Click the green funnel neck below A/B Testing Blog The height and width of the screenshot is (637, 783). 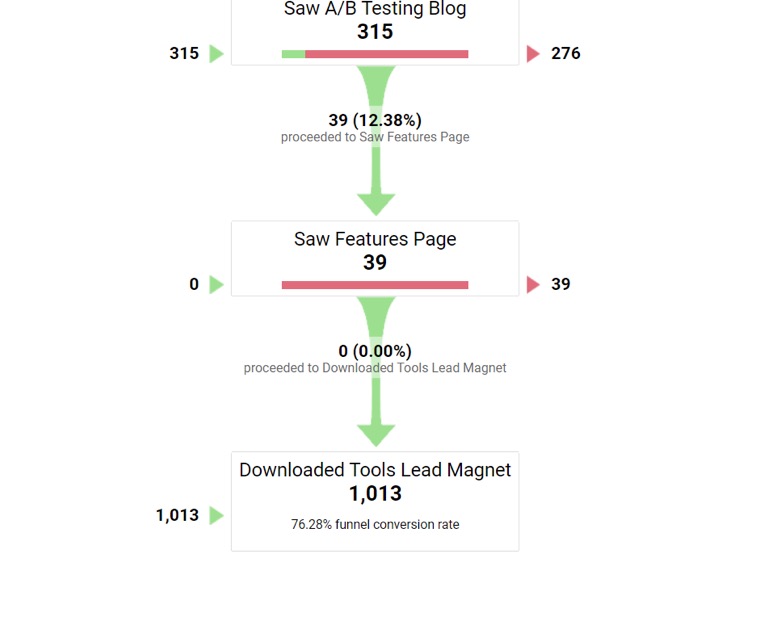point(376,85)
